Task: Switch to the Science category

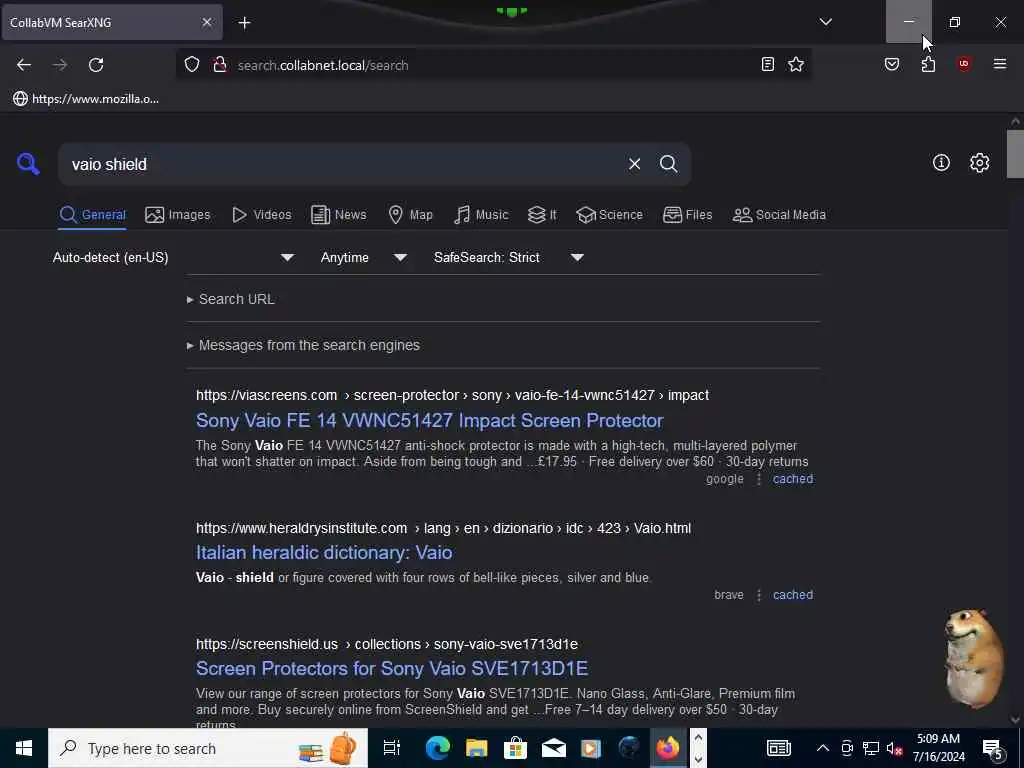Action: tap(609, 215)
